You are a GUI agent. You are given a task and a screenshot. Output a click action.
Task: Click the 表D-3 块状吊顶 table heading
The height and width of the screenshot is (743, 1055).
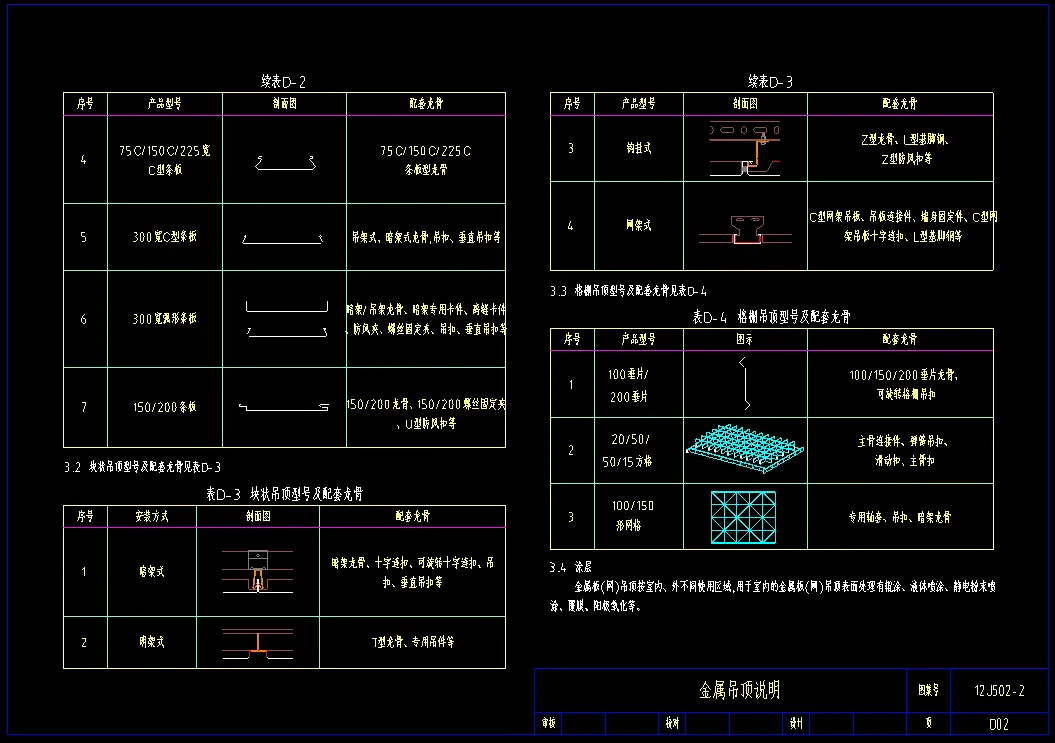tap(284, 493)
